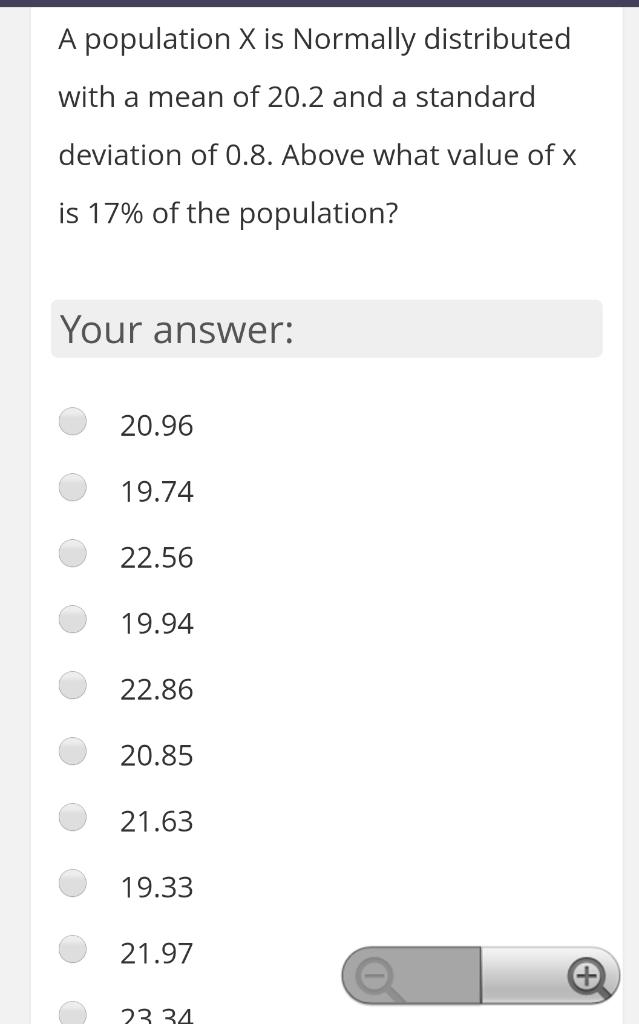Select the radio button for 20.96

pyautogui.click(x=72, y=421)
